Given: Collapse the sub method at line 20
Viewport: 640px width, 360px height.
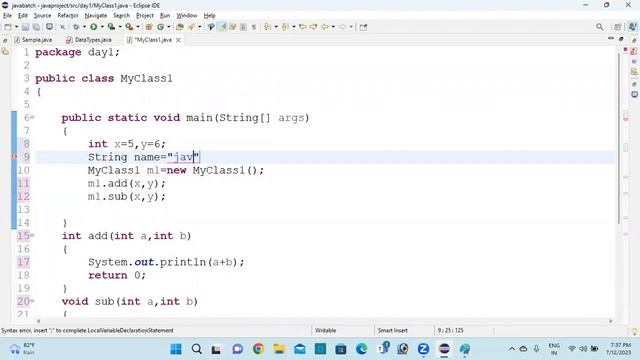Looking at the screenshot, I should point(33,301).
